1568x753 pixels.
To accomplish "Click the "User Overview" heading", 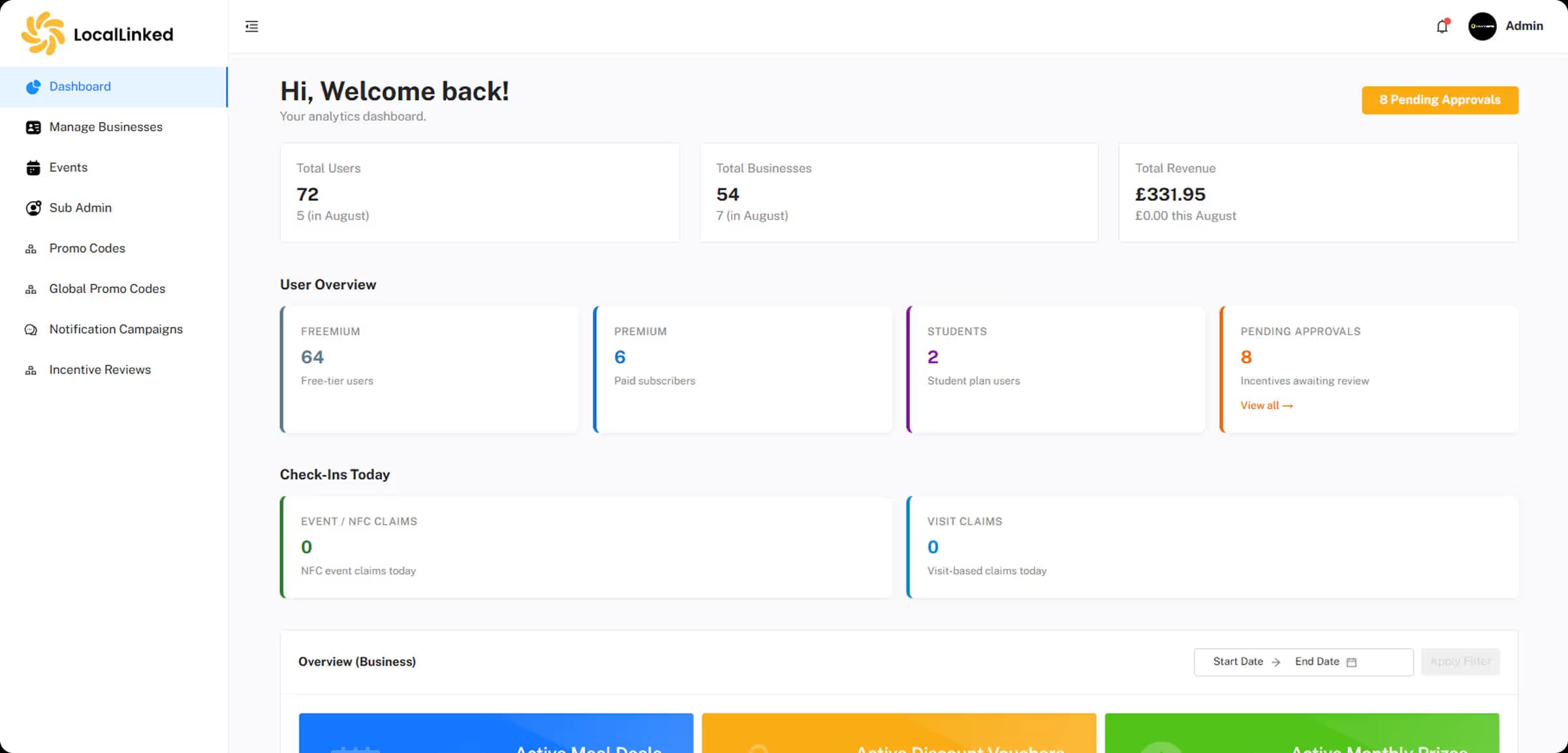I will coord(328,284).
